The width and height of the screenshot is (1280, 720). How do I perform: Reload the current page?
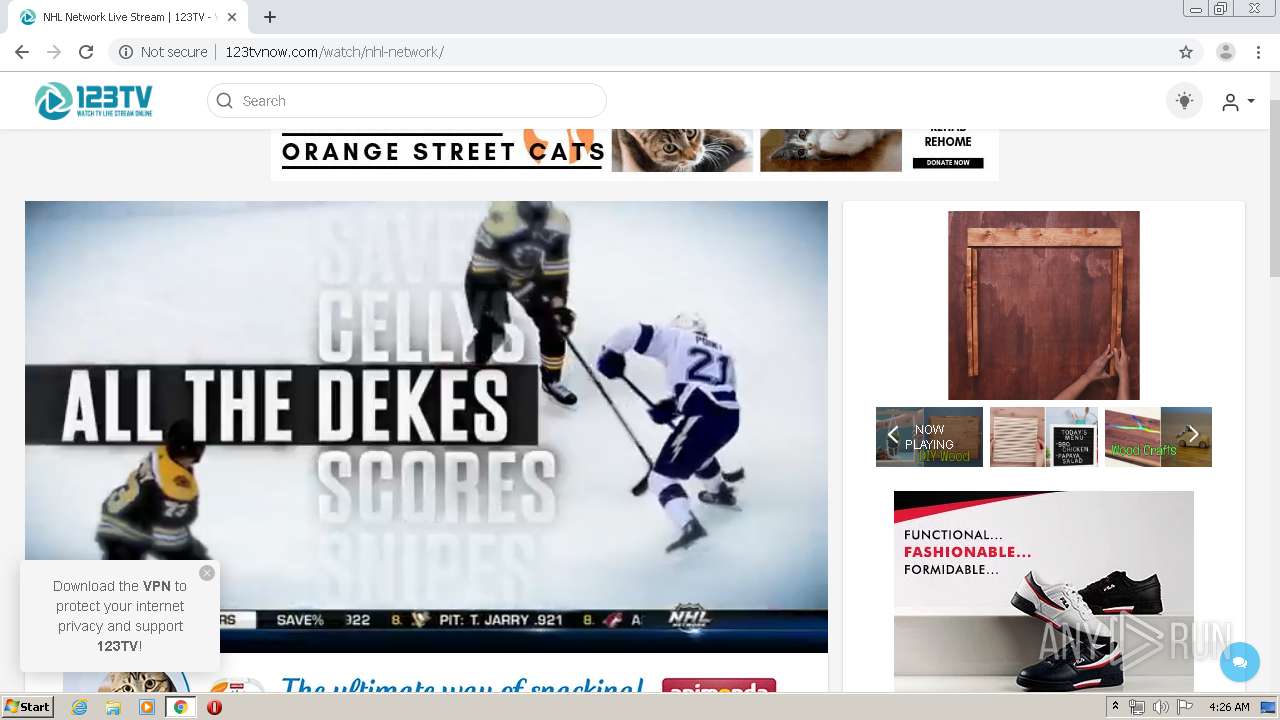[86, 52]
